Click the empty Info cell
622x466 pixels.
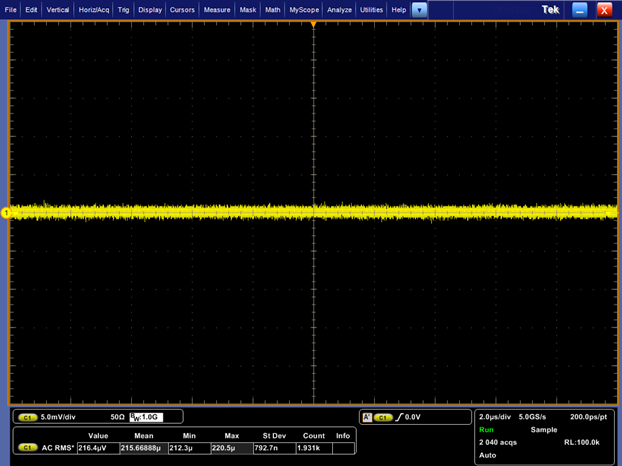(x=343, y=448)
